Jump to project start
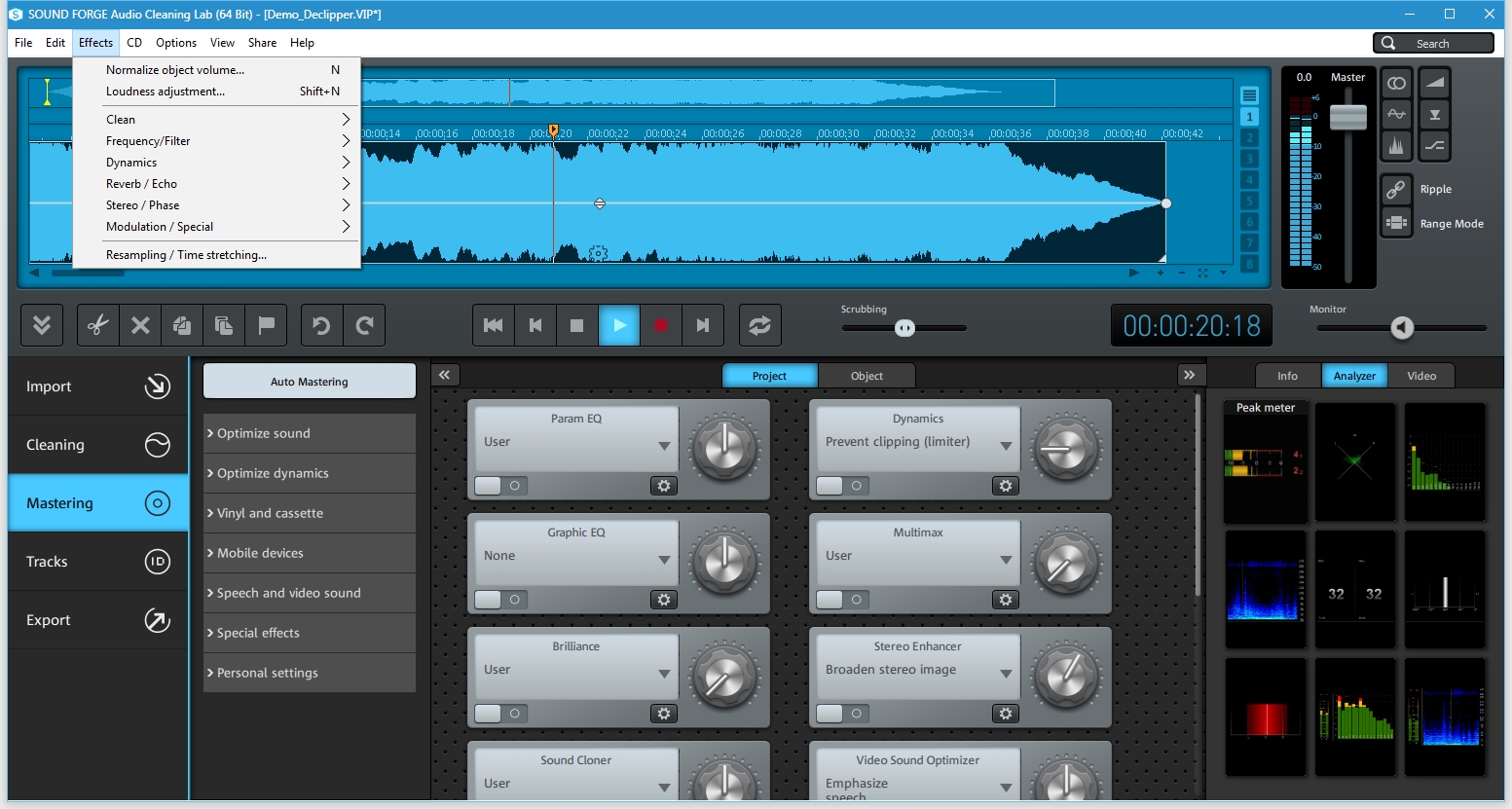Screen dimensions: 1512x809 point(494,325)
